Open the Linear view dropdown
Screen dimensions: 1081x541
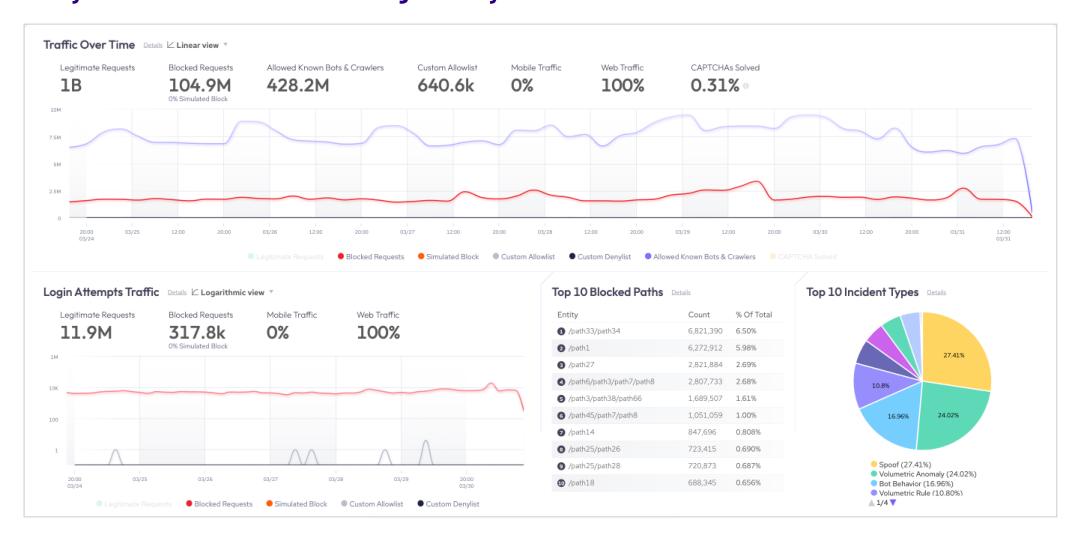tap(225, 45)
